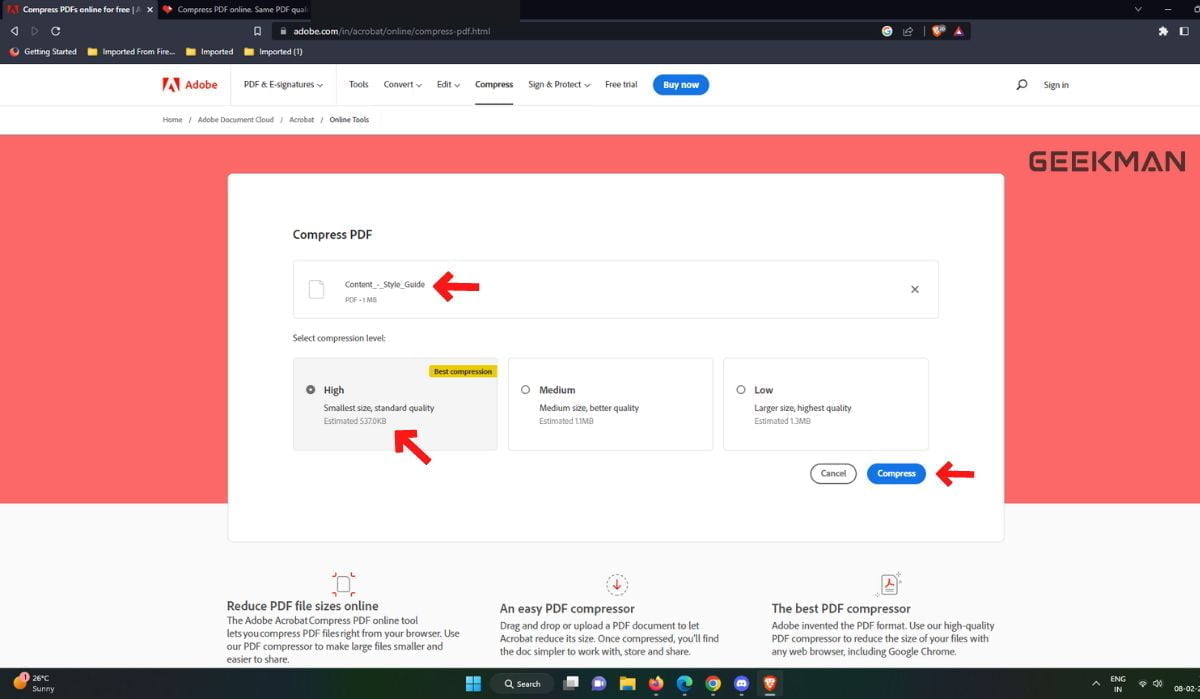1200x699 pixels.
Task: Click the easy PDF compressor download icon
Action: [617, 583]
